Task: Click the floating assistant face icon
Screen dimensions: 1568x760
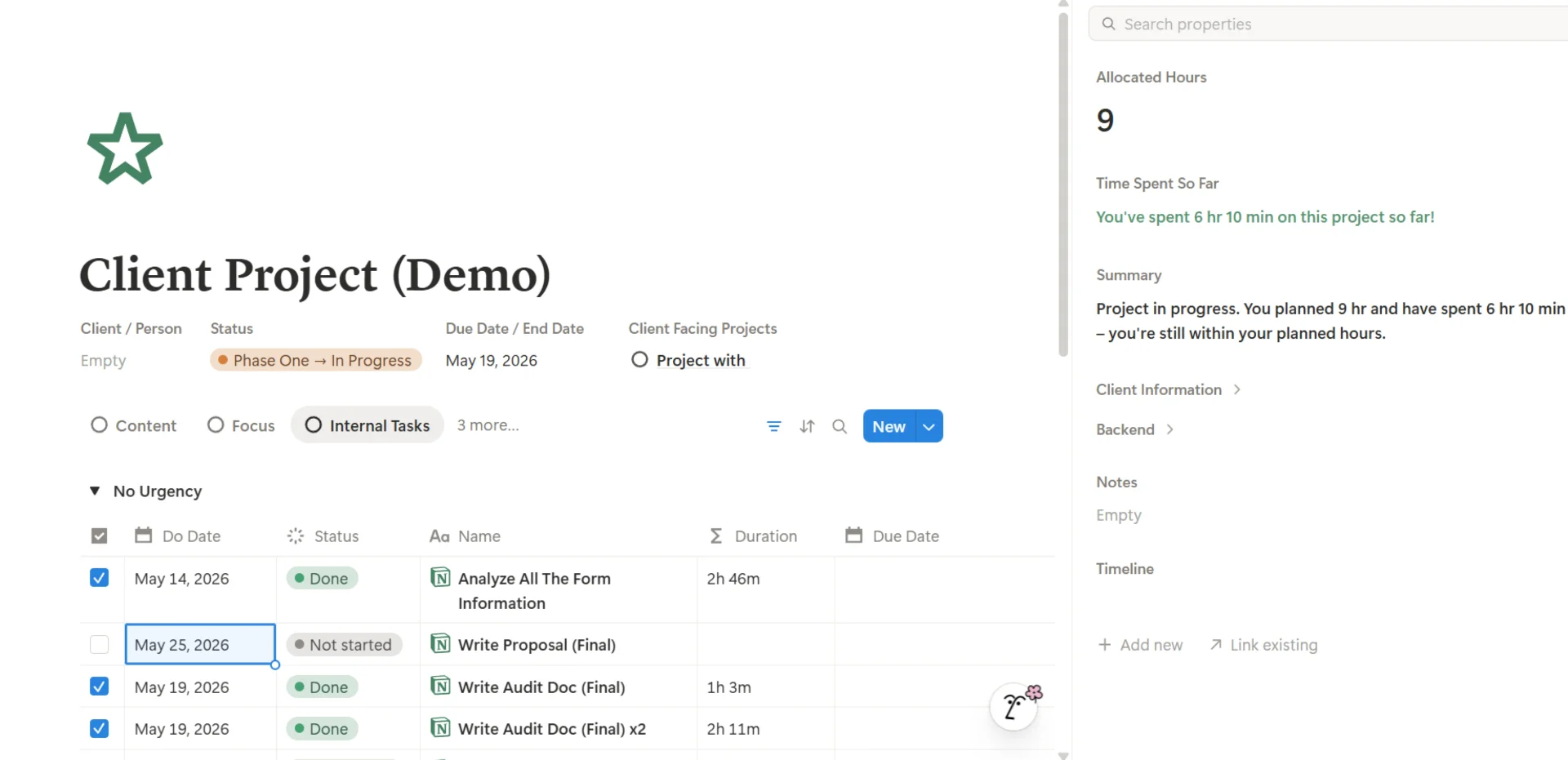Action: 1013,707
